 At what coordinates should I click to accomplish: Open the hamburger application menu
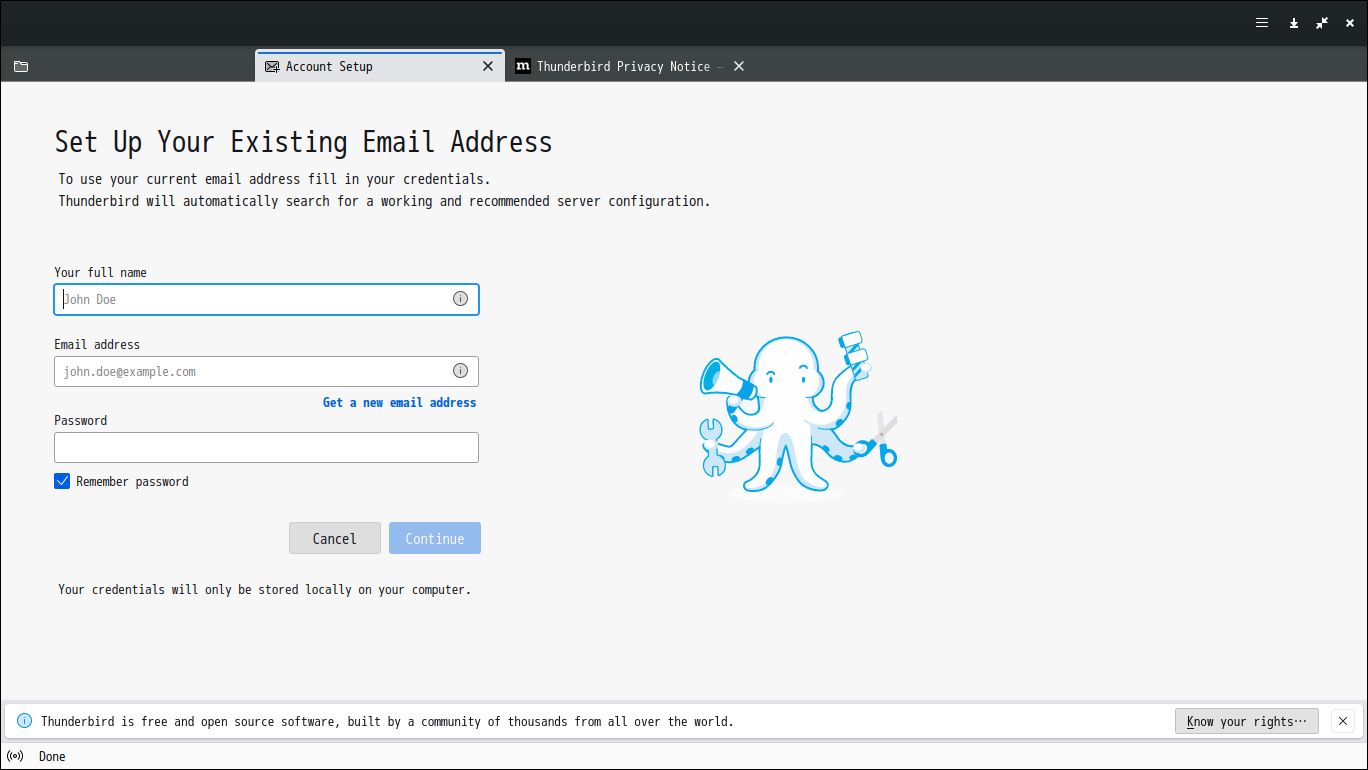tap(1262, 22)
